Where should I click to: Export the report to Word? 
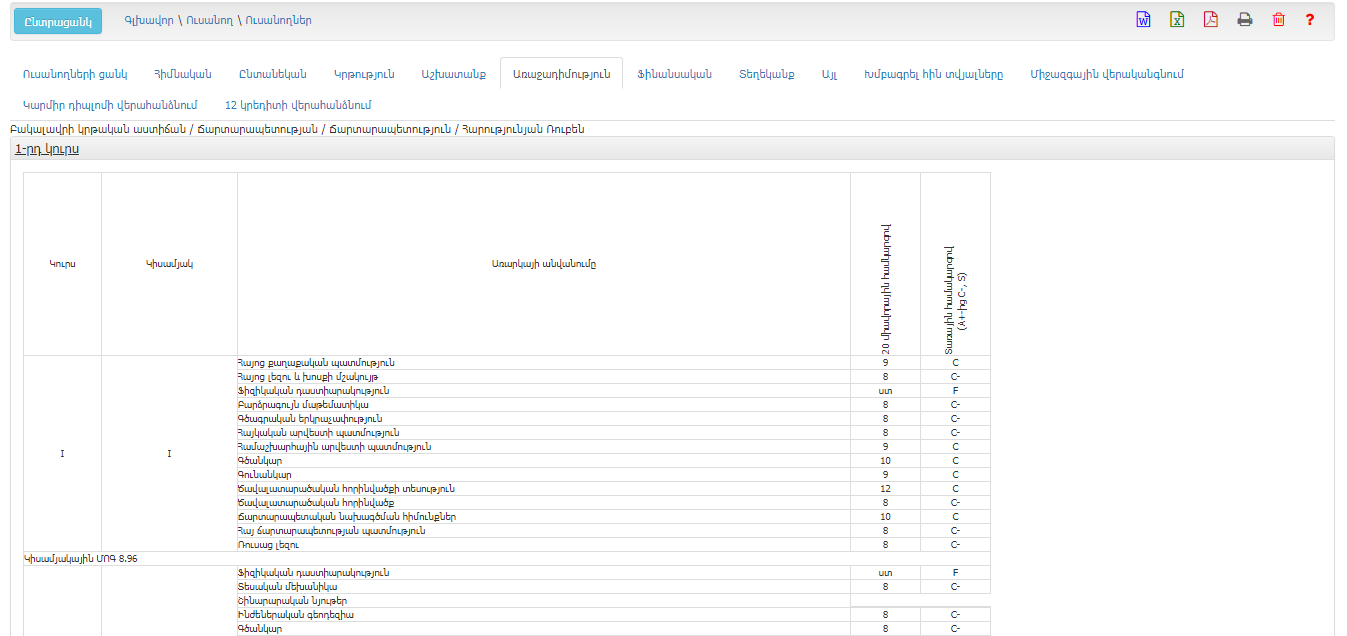coord(1144,20)
